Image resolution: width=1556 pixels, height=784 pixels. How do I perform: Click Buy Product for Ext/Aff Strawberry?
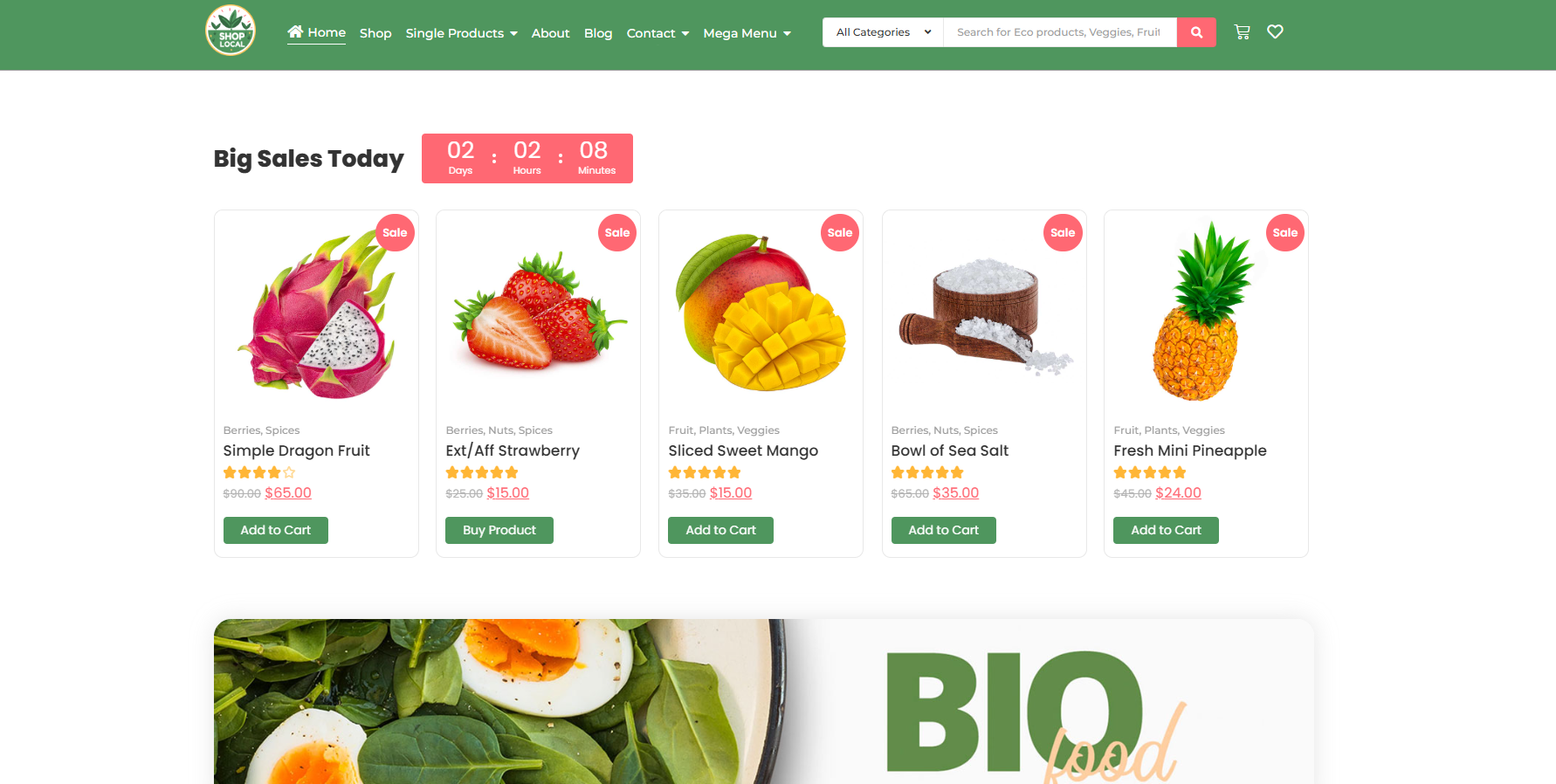pyautogui.click(x=499, y=530)
